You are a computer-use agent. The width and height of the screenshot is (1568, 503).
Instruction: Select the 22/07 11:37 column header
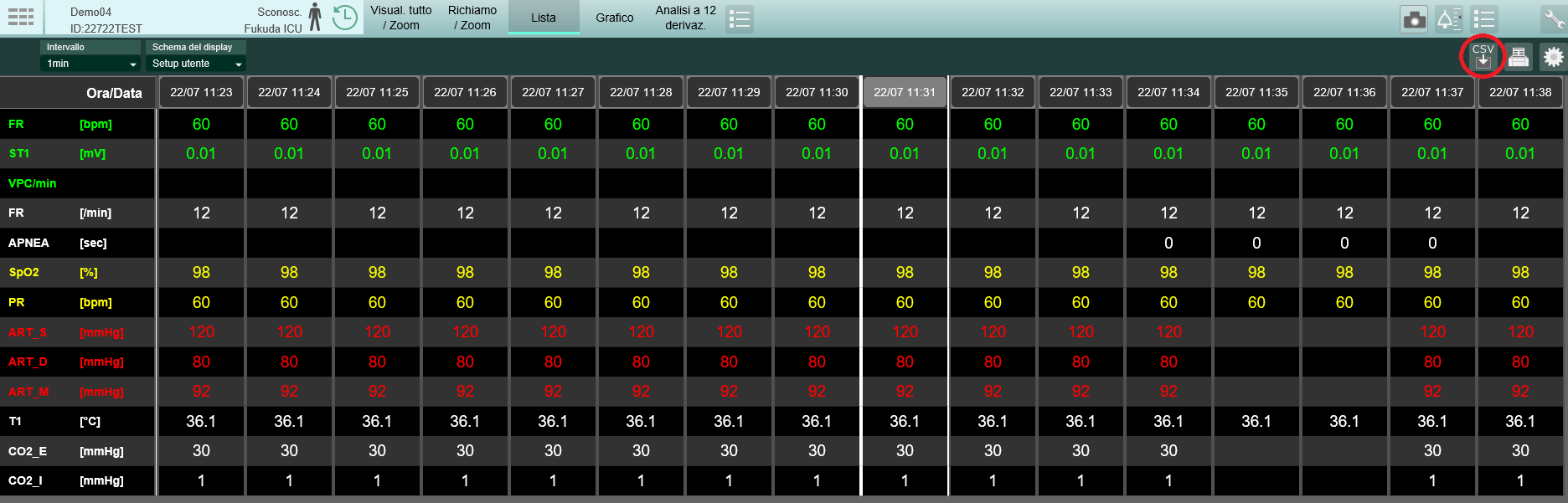coord(1432,92)
